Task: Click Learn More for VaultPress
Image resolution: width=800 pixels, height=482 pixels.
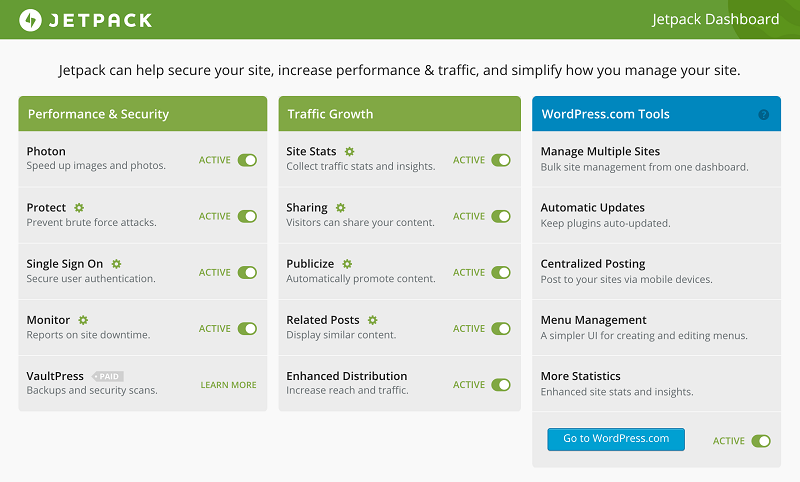Action: pyautogui.click(x=228, y=385)
